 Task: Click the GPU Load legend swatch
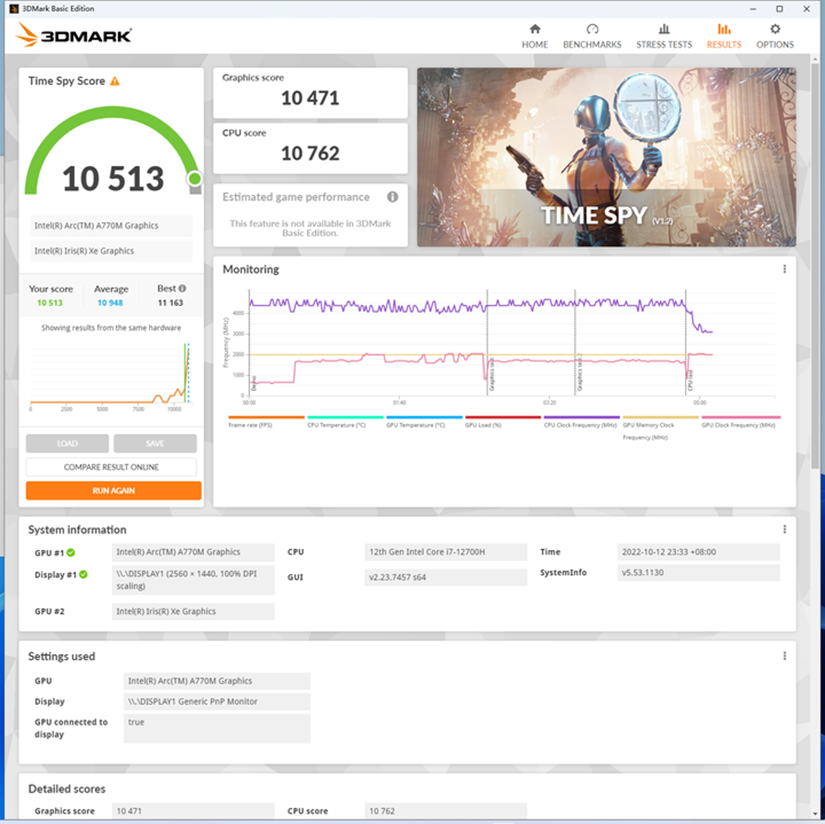tap(503, 417)
